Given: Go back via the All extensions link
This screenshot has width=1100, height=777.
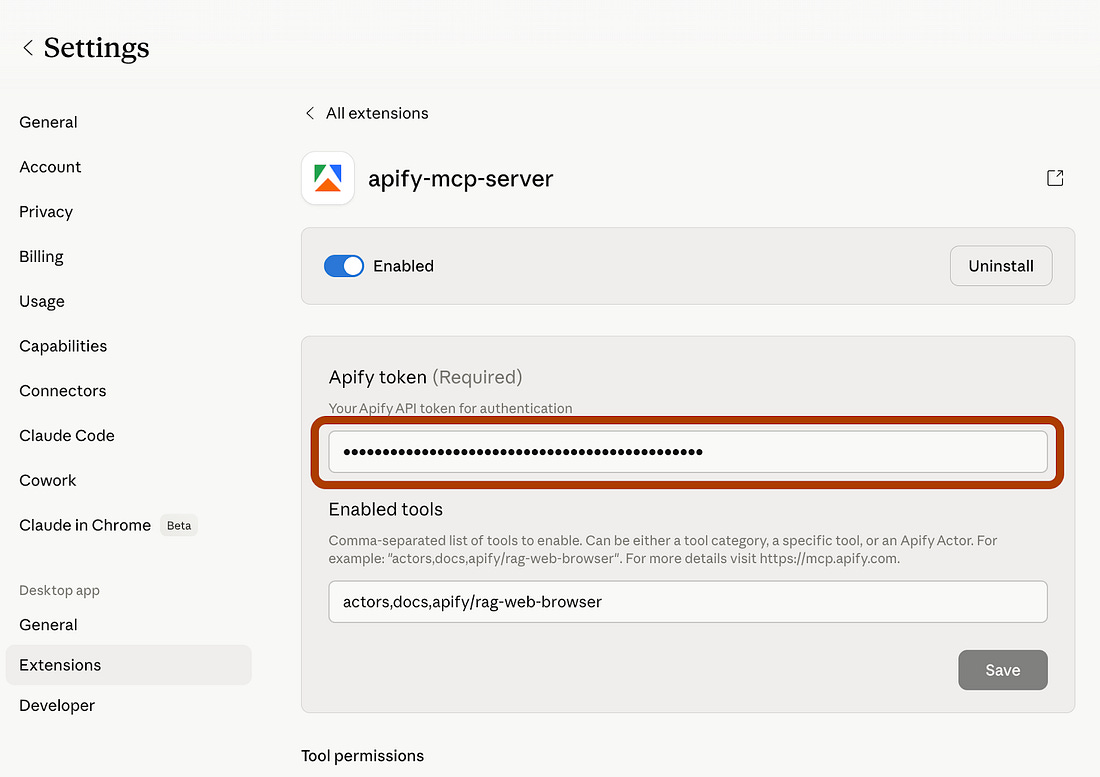Looking at the screenshot, I should point(376,113).
